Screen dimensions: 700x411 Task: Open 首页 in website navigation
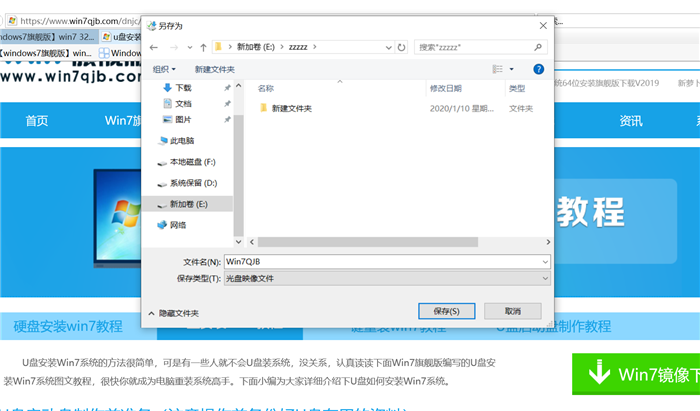(x=37, y=120)
